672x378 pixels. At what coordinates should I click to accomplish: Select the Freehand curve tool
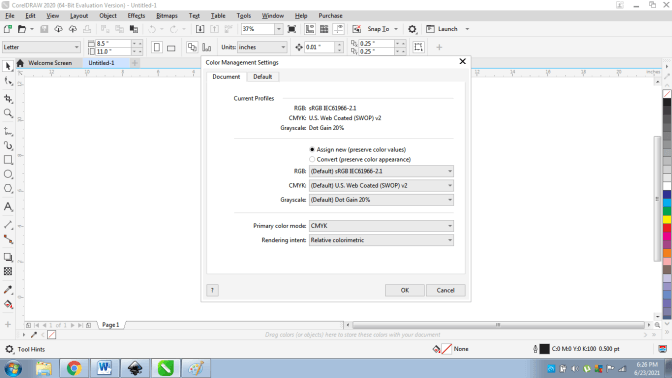[8, 131]
